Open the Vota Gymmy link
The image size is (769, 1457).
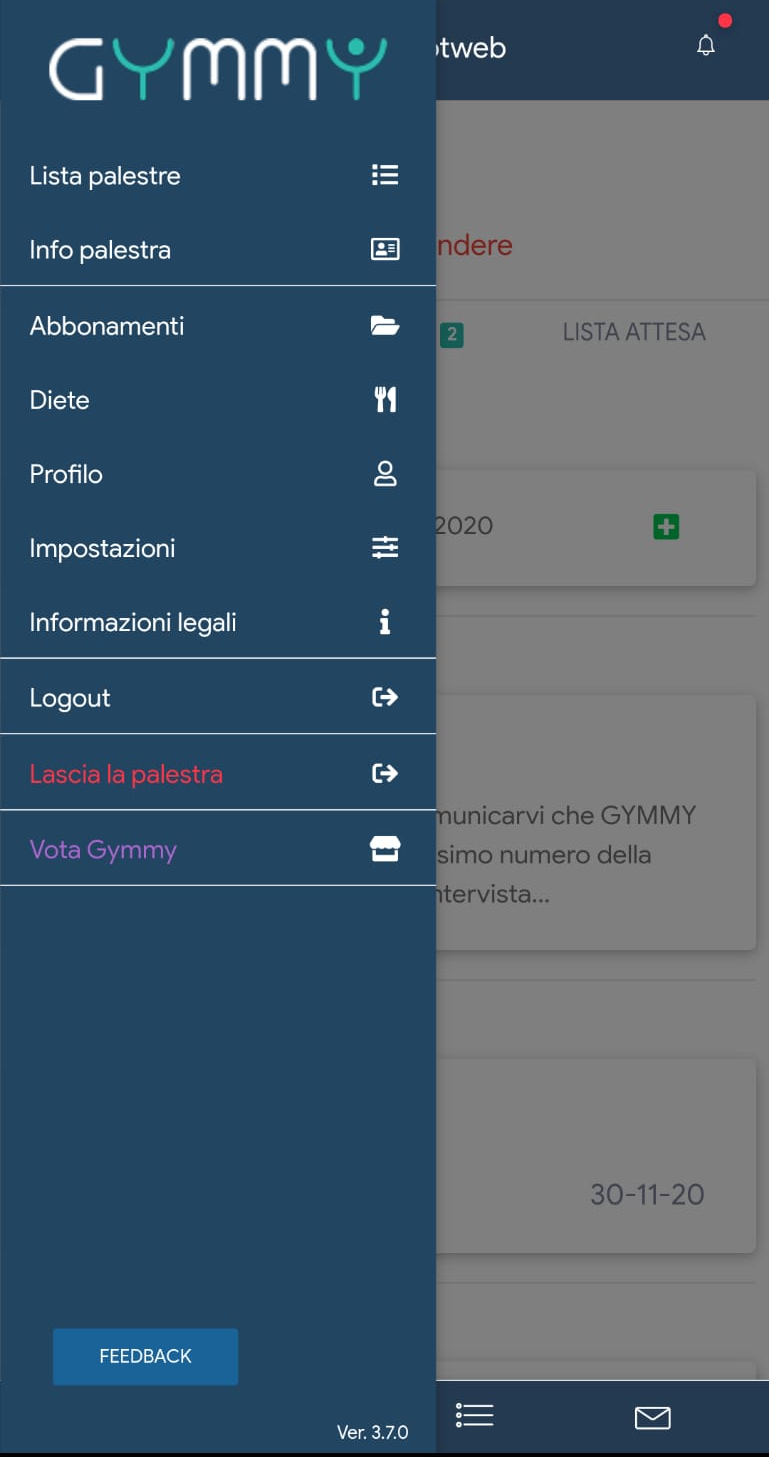click(x=103, y=849)
